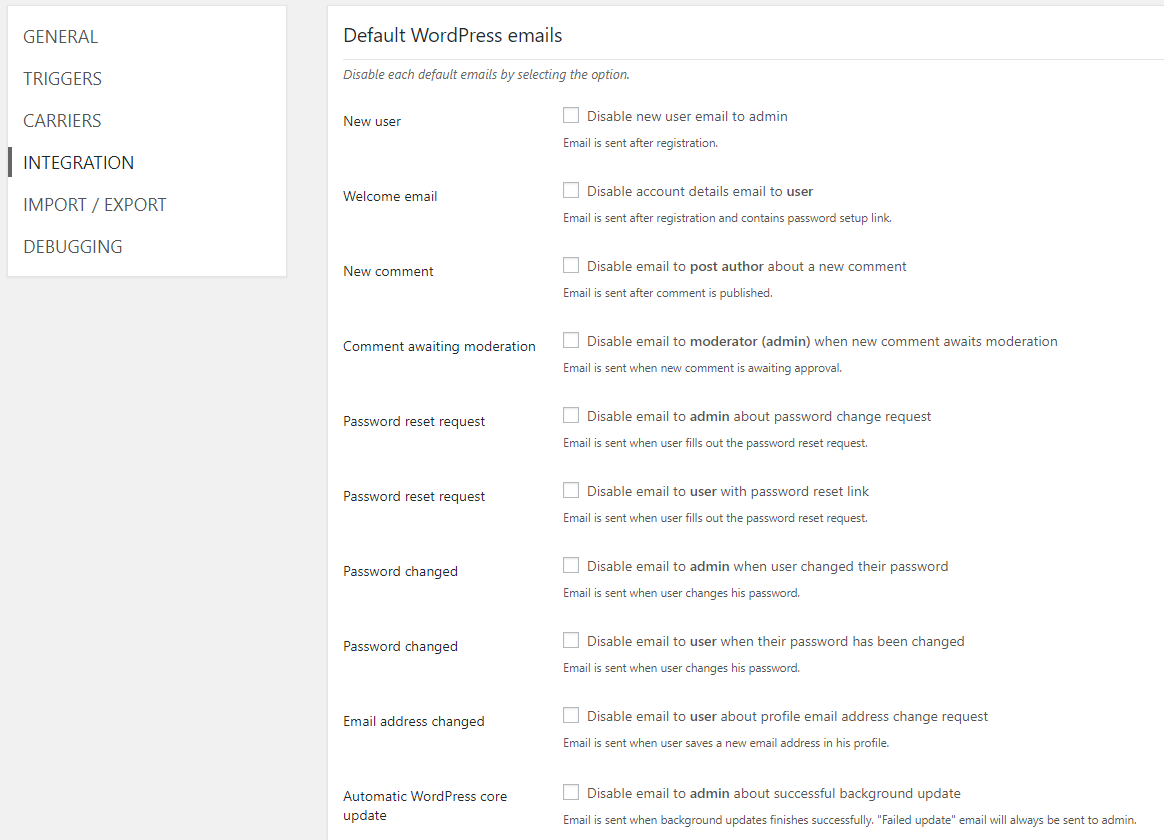Open the Import / Export section
Image resolution: width=1164 pixels, height=840 pixels.
pyautogui.click(x=95, y=205)
